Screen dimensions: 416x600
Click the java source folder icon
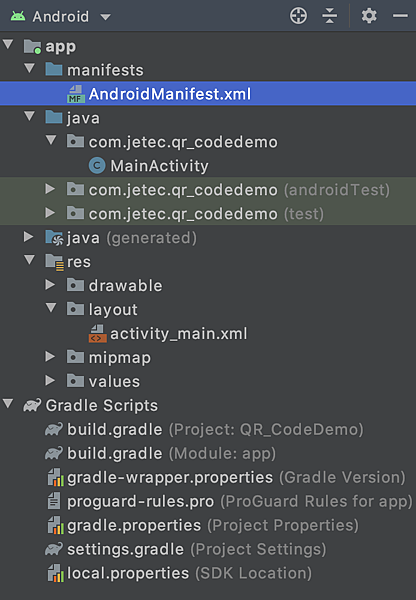click(54, 117)
